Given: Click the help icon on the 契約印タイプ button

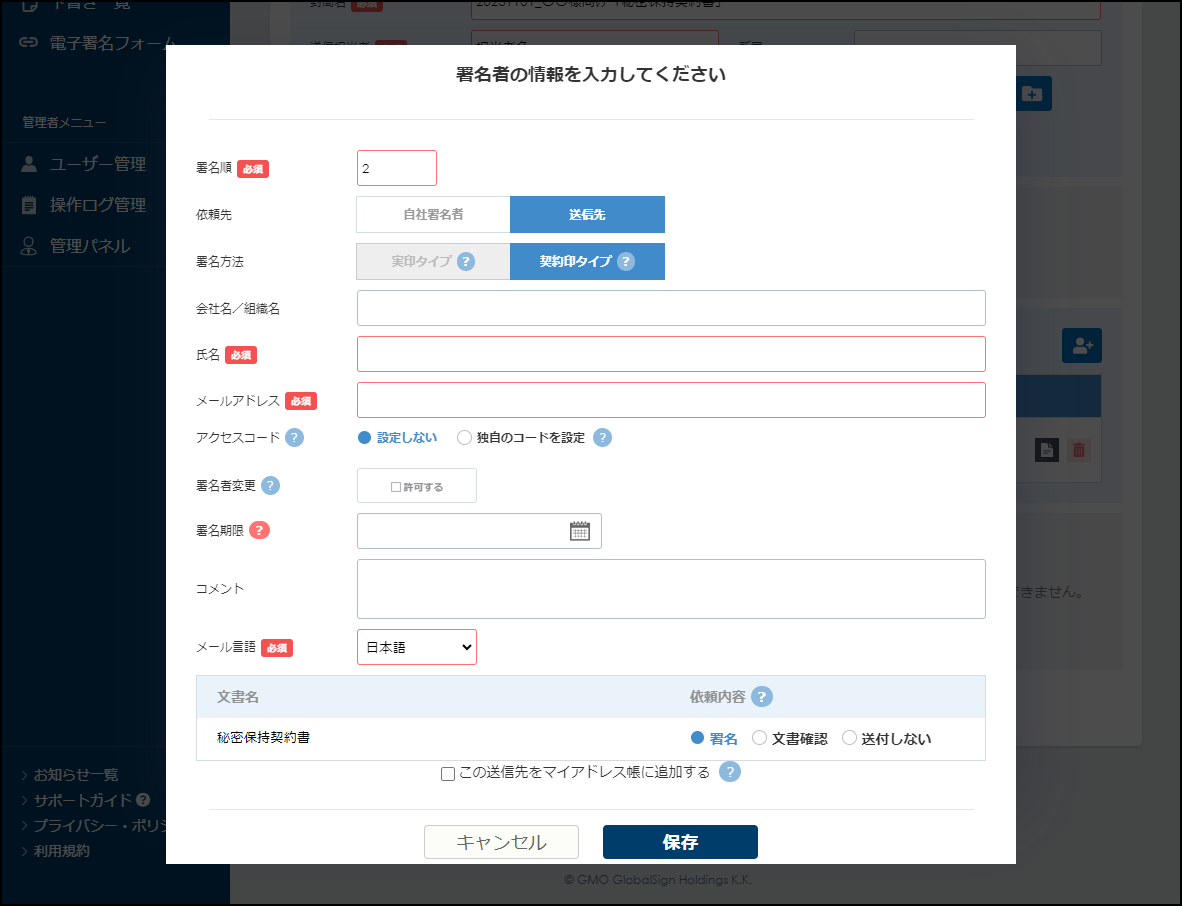Looking at the screenshot, I should tap(626, 261).
